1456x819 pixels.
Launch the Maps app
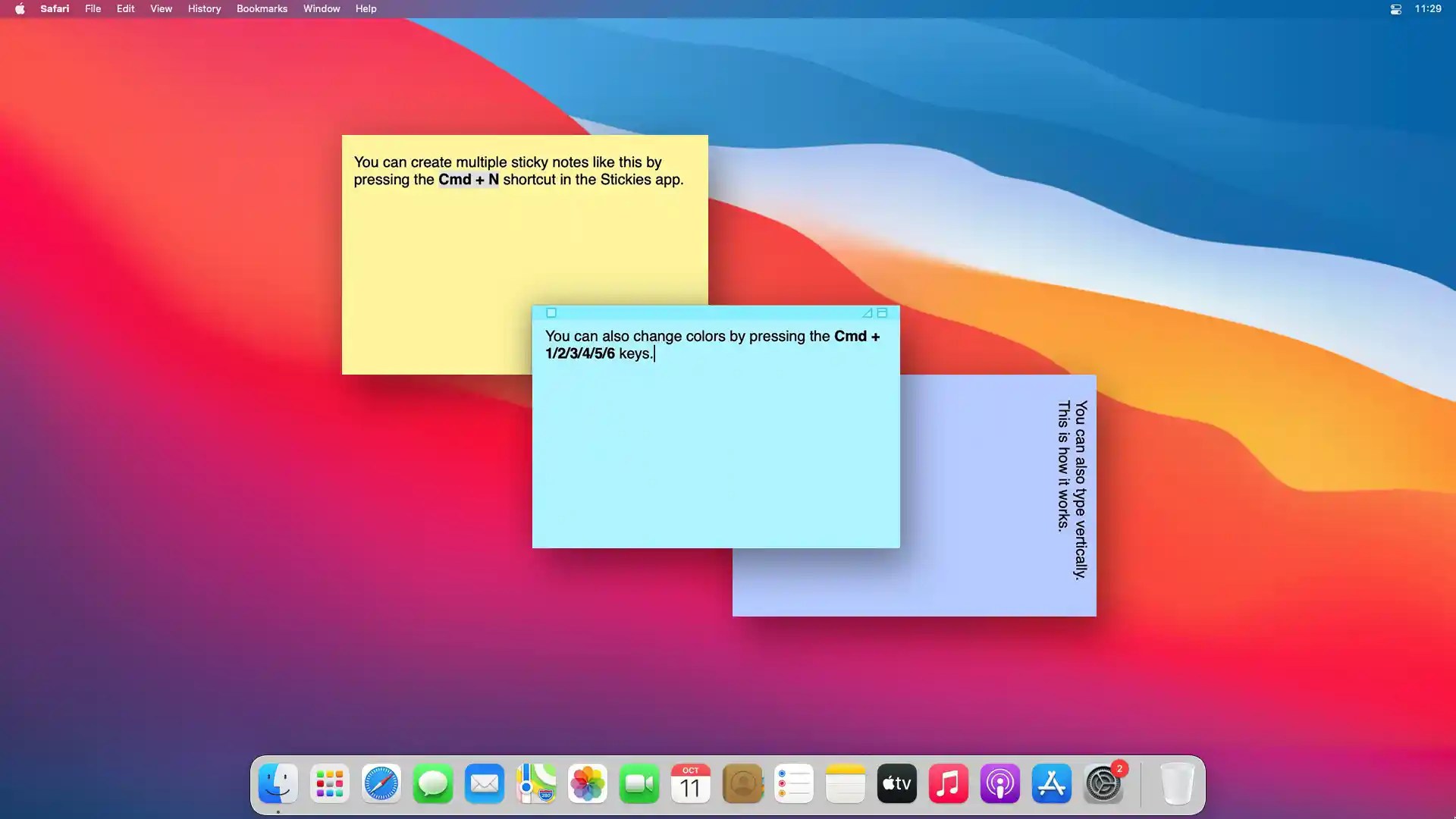point(535,783)
